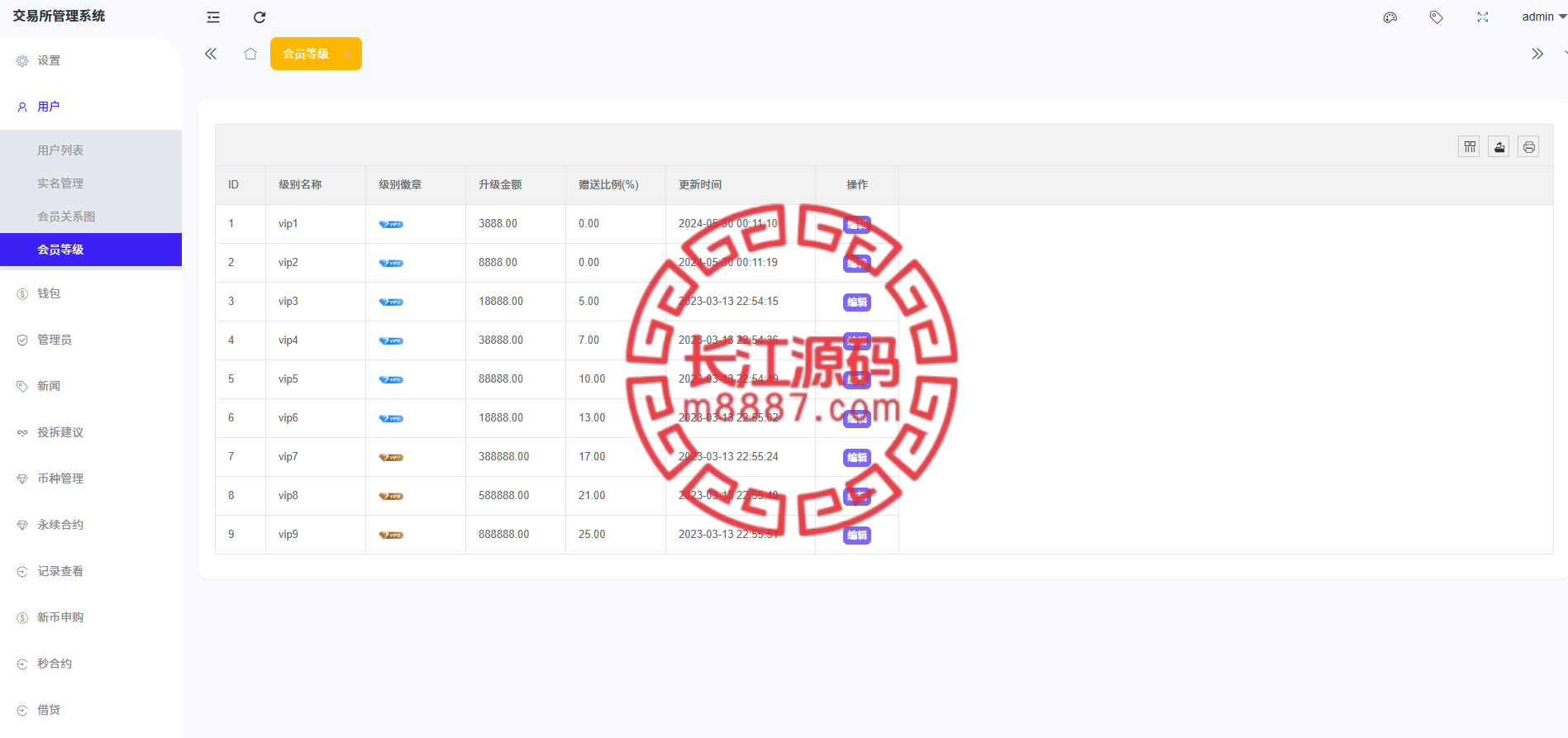Edit vip6 level row

point(857,419)
